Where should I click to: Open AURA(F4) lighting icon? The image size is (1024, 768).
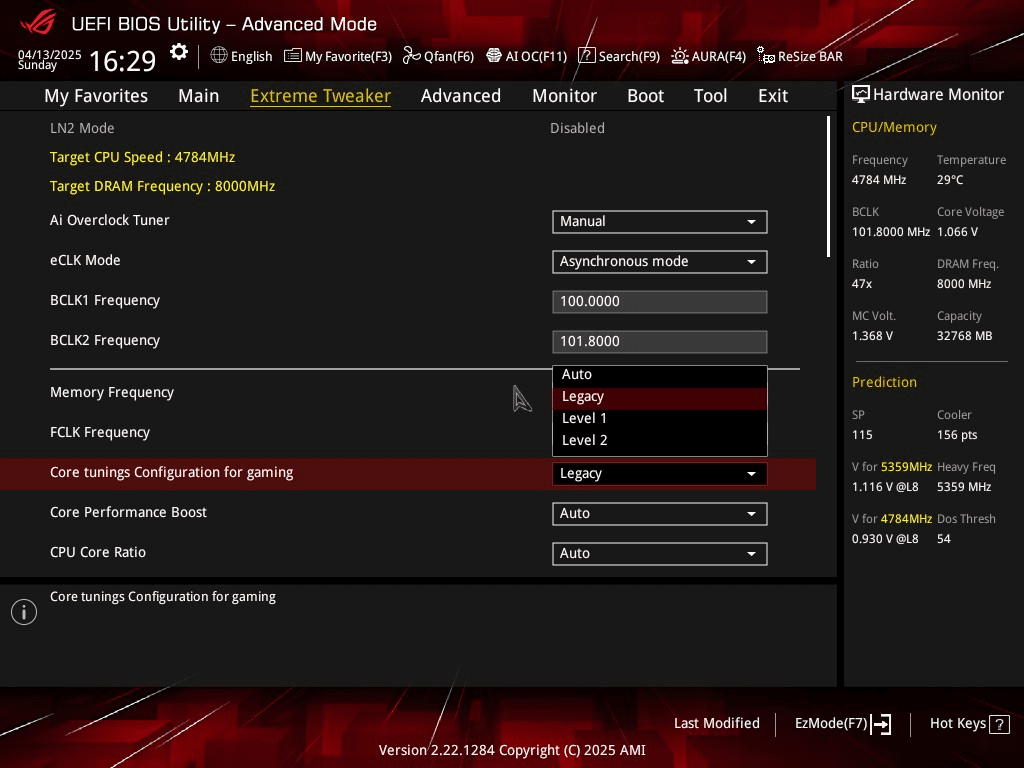coord(680,56)
